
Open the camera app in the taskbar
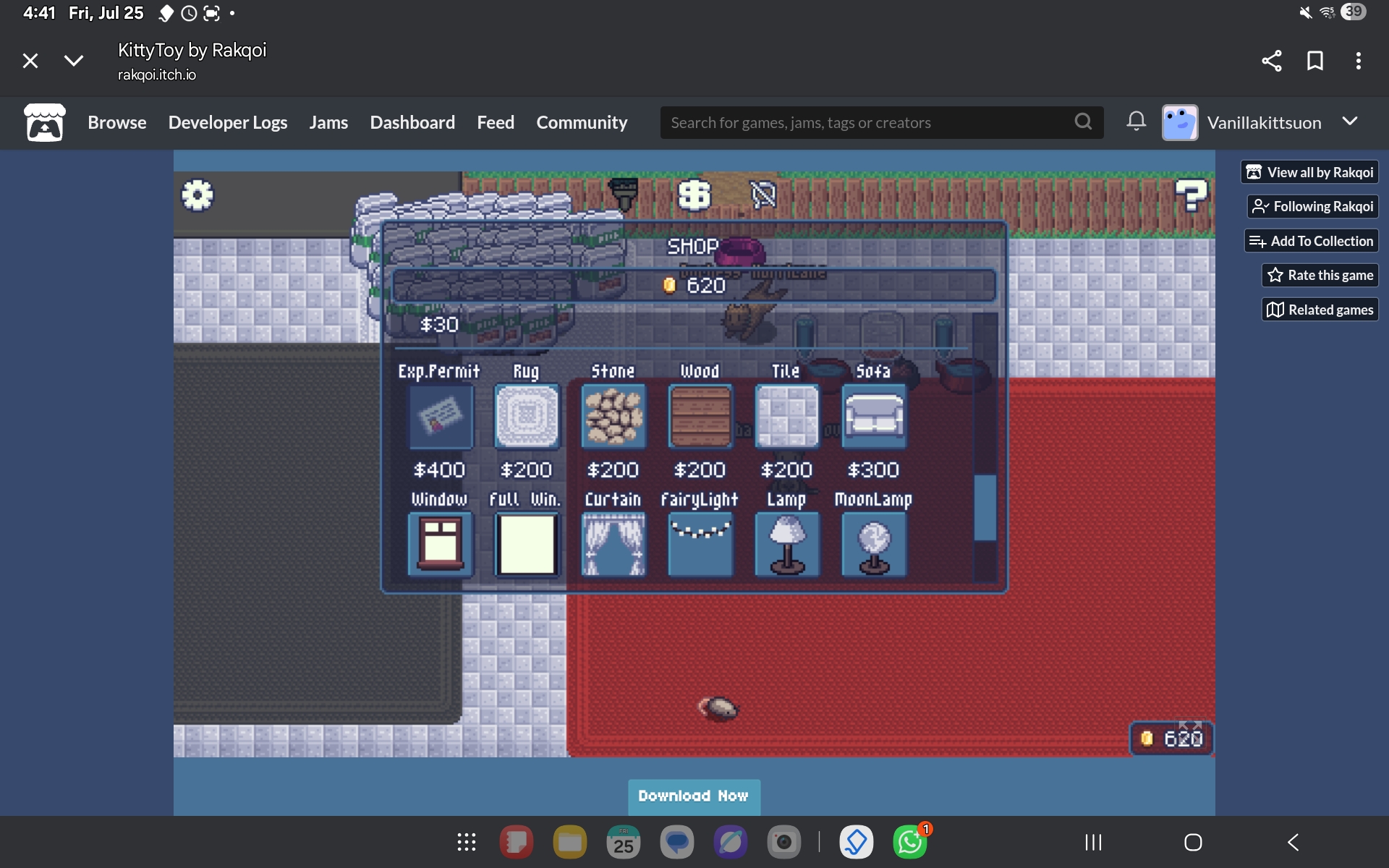(x=784, y=842)
